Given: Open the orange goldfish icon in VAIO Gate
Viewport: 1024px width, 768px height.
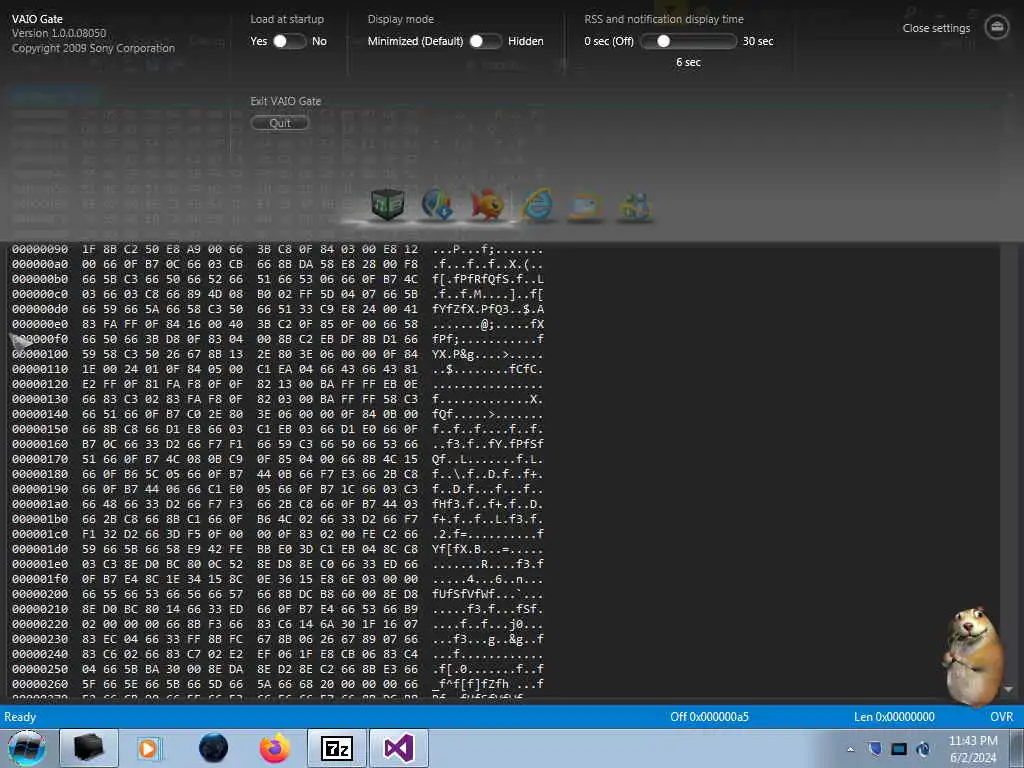Looking at the screenshot, I should (x=487, y=204).
